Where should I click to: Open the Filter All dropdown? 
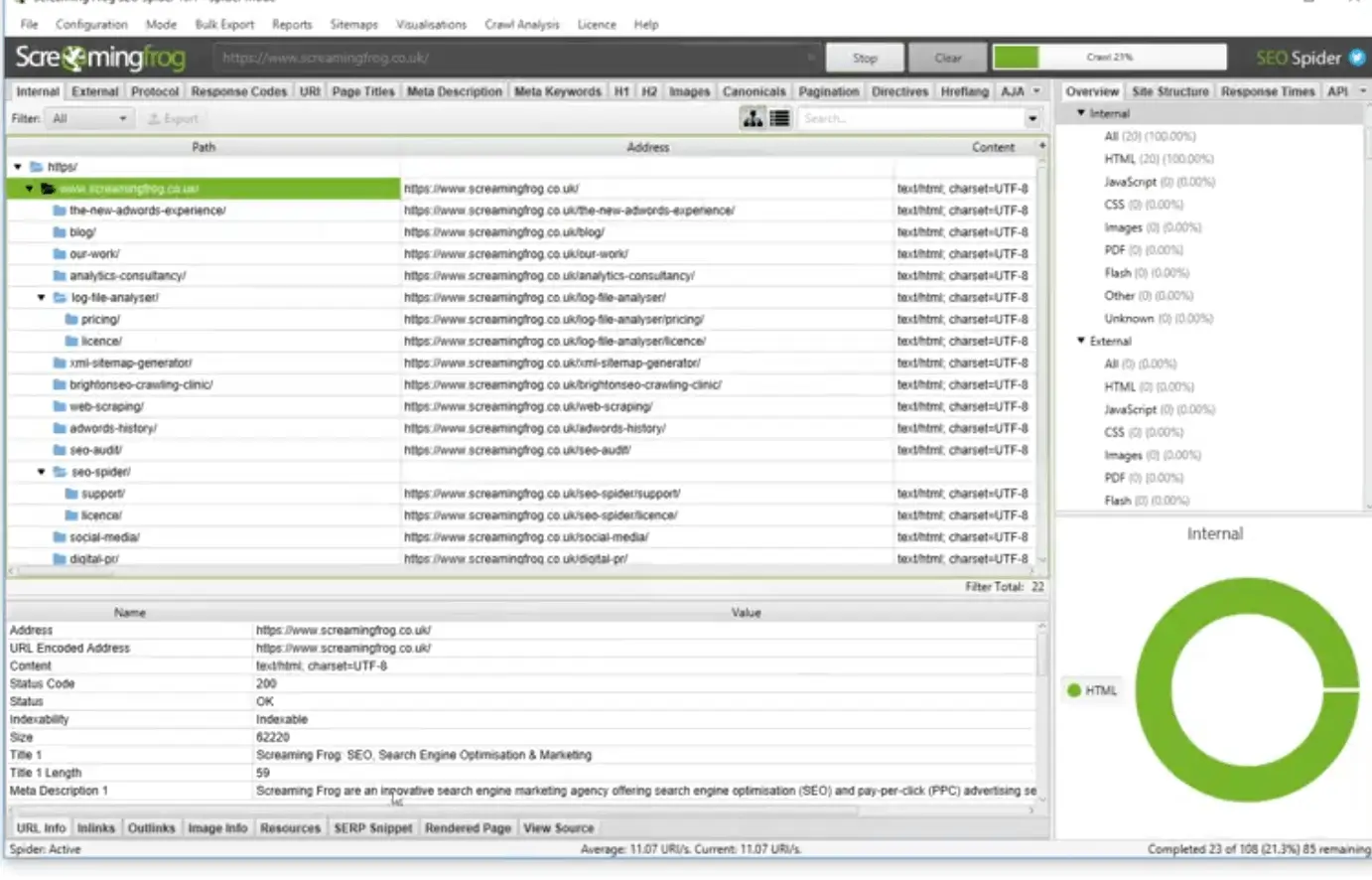click(89, 118)
